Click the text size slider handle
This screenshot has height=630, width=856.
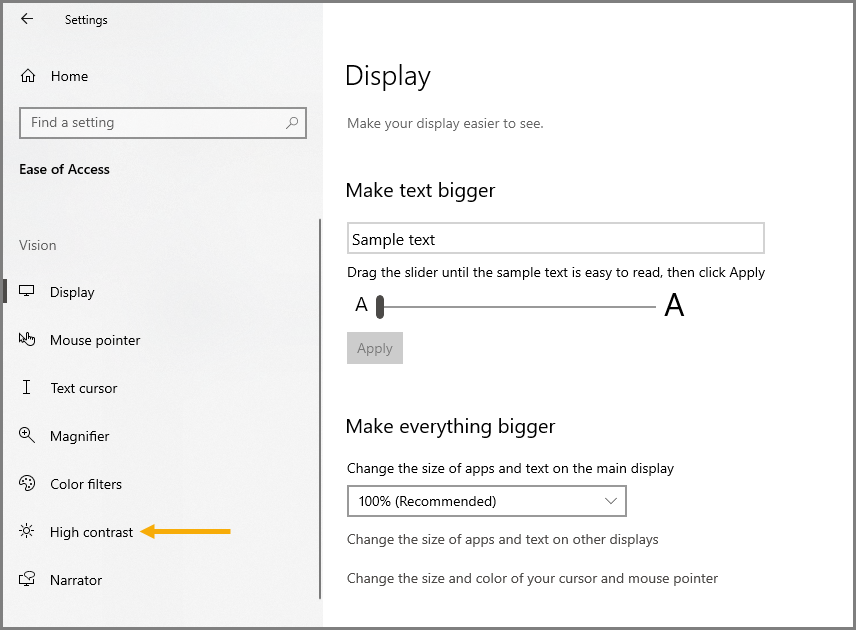pos(380,308)
